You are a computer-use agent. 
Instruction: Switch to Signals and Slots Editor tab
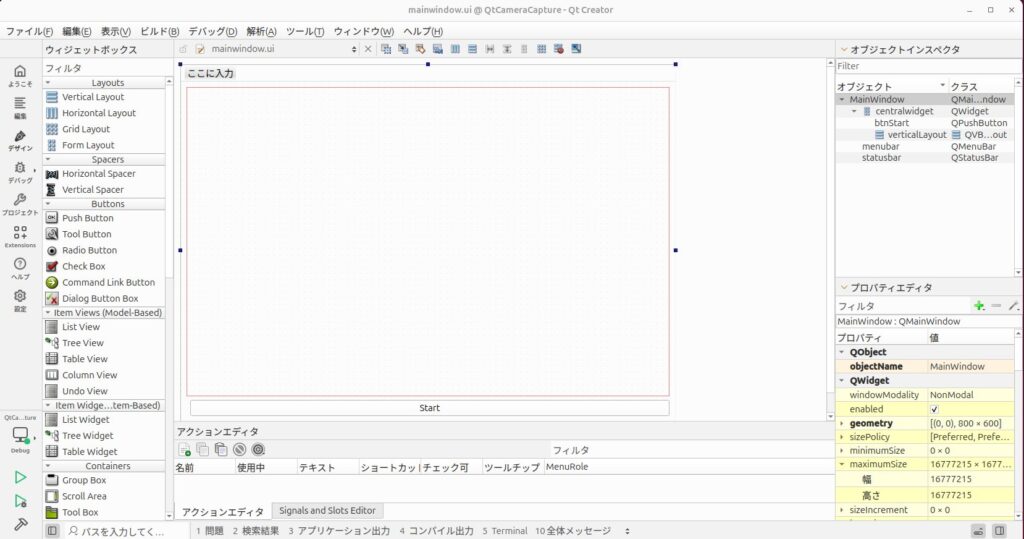point(327,511)
